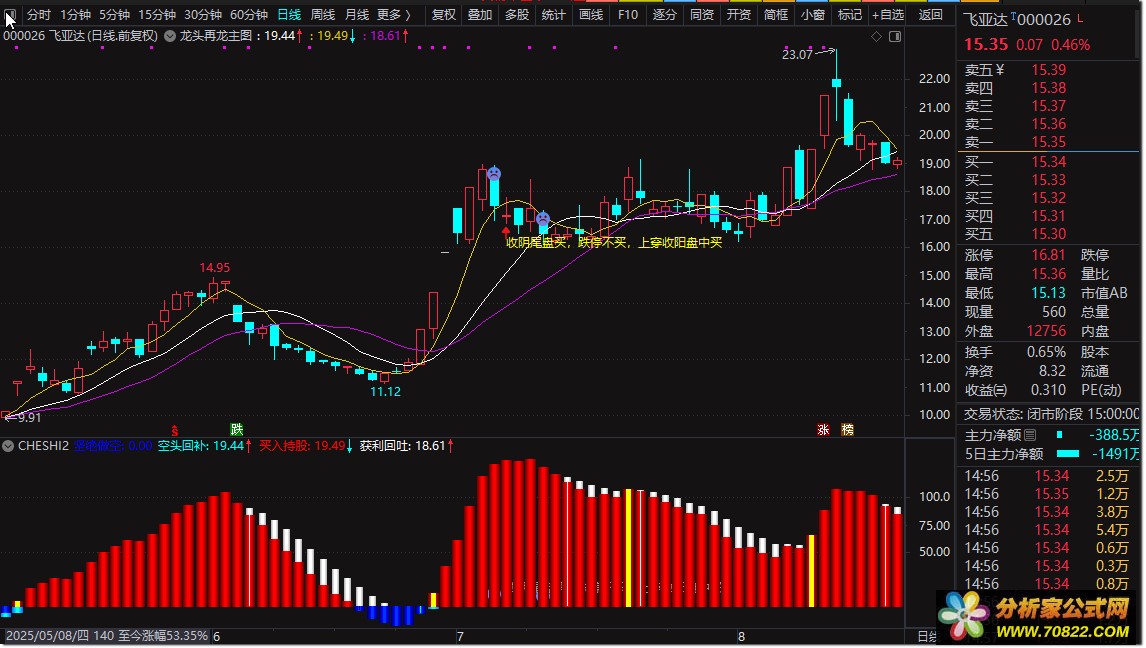
Task: Click the orange 榜 marker below chart
Action: coord(848,430)
